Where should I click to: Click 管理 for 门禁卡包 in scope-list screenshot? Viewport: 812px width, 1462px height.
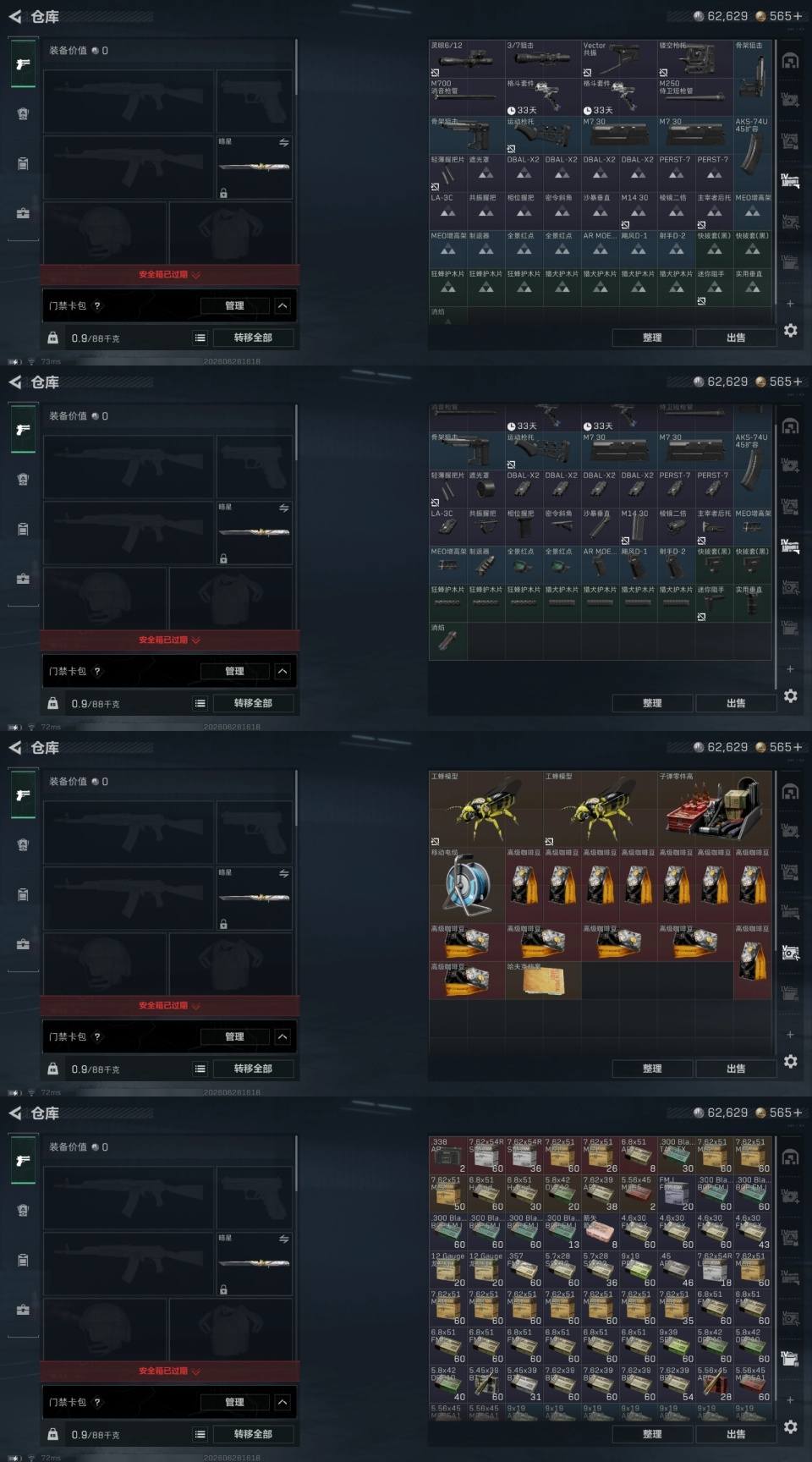234,305
